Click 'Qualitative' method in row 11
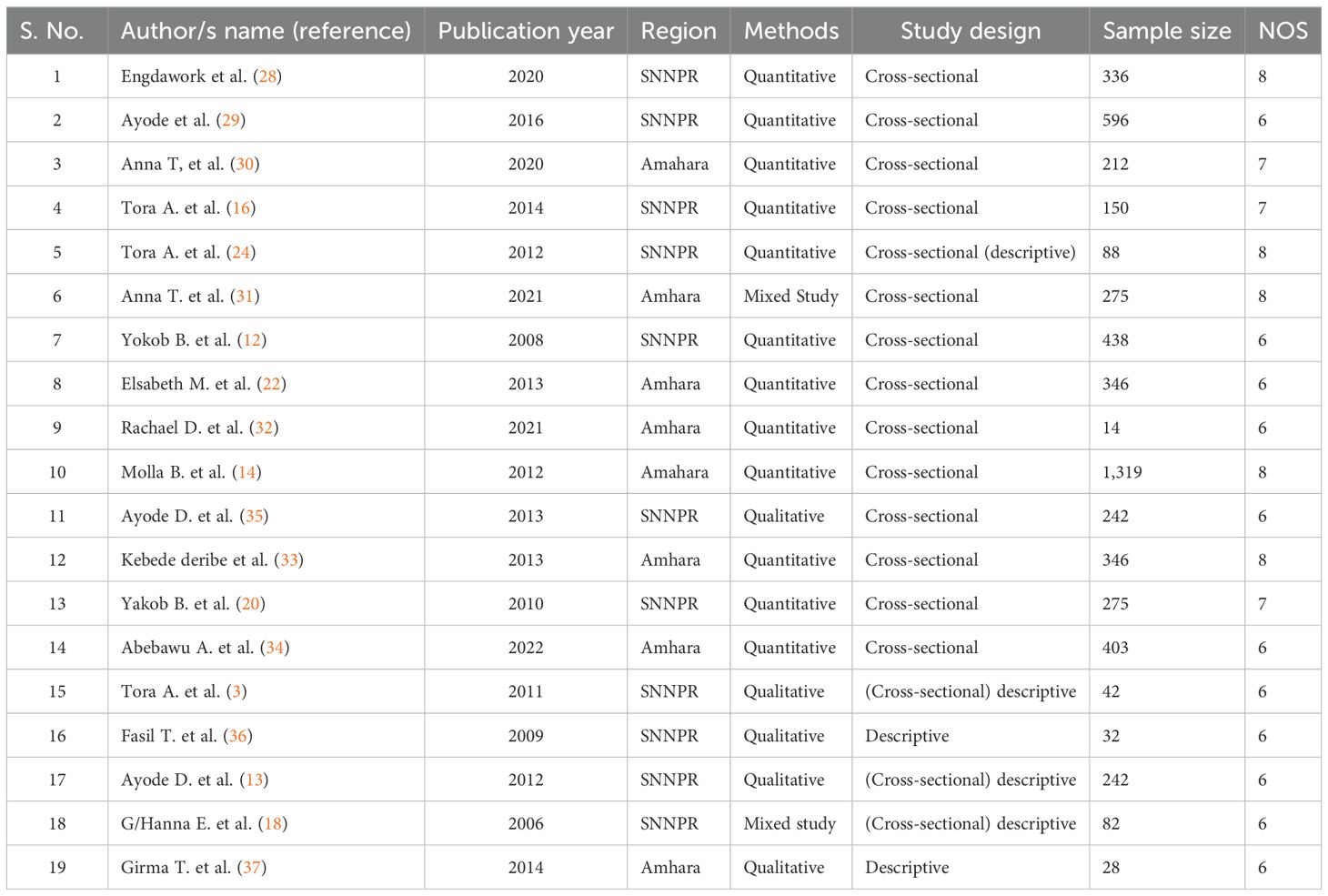This screenshot has height=896, width=1328. coord(784,516)
